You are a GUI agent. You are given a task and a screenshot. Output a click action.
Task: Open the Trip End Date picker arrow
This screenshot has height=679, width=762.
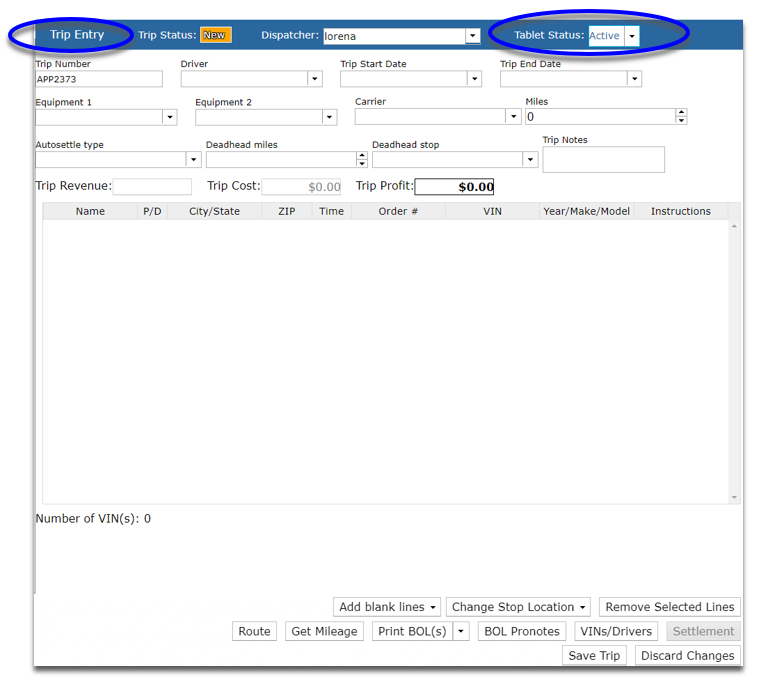tap(634, 79)
